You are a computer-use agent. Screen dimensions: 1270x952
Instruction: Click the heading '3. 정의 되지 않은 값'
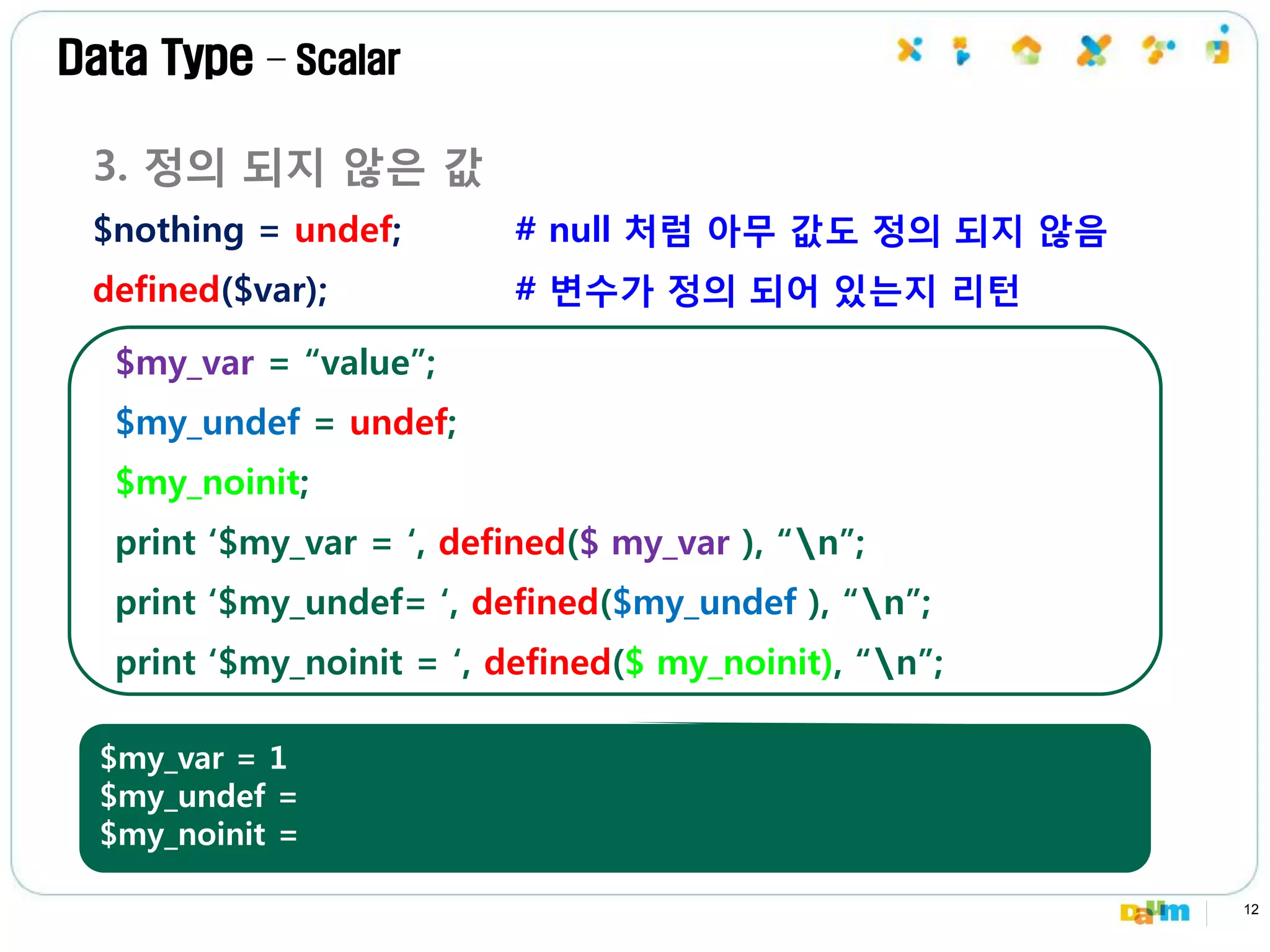288,167
